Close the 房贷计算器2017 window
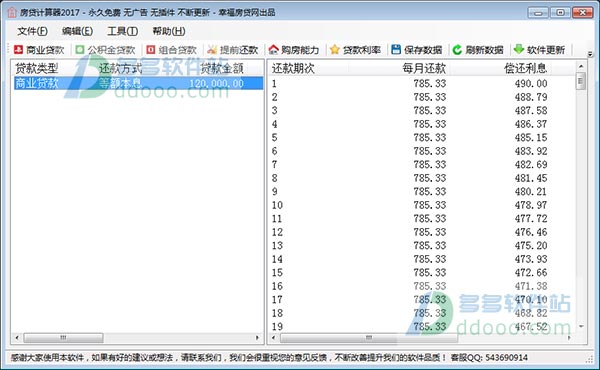This screenshot has height=370, width=600. pos(582,13)
